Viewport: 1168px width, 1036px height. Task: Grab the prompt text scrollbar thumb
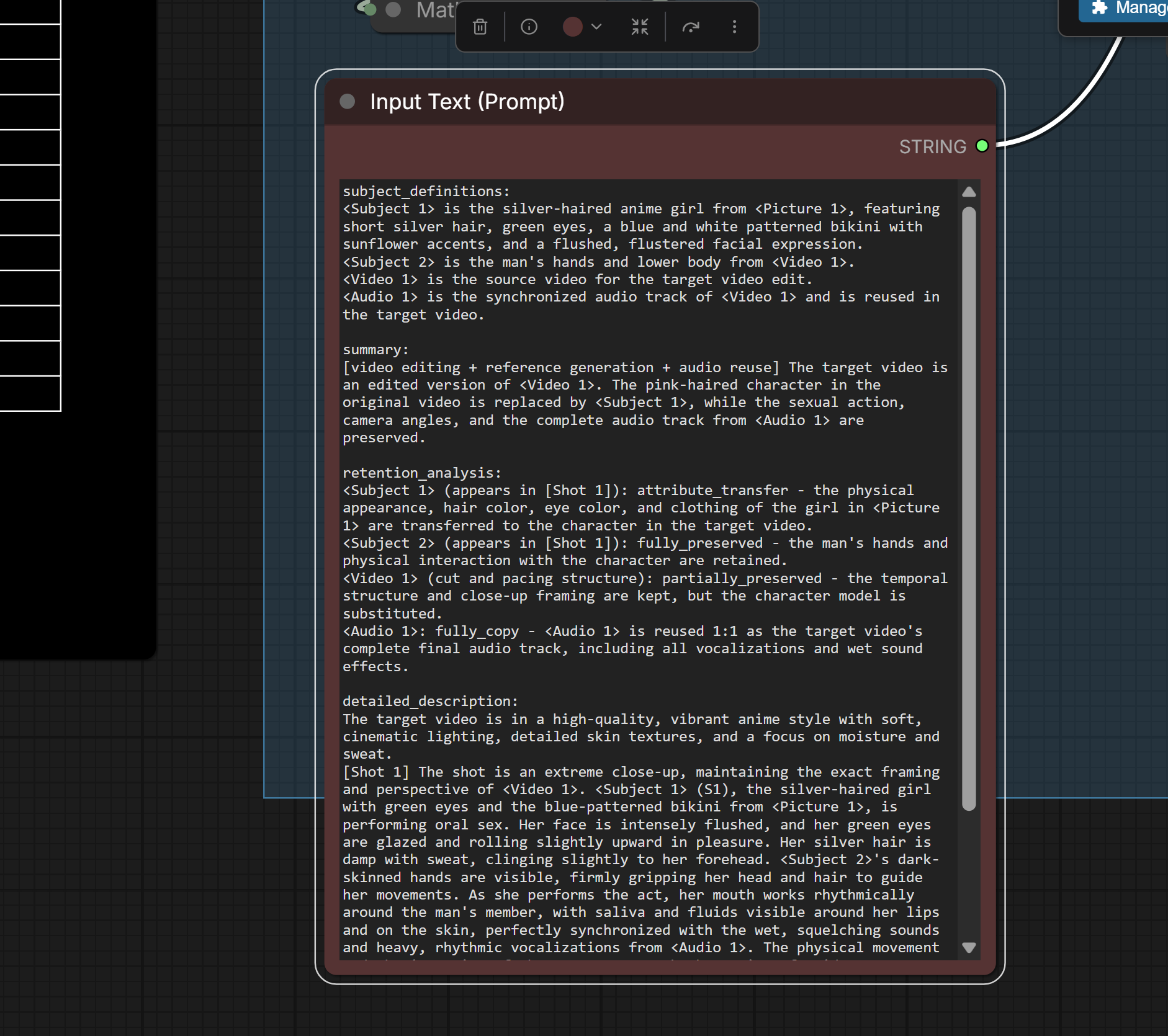pyautogui.click(x=969, y=509)
